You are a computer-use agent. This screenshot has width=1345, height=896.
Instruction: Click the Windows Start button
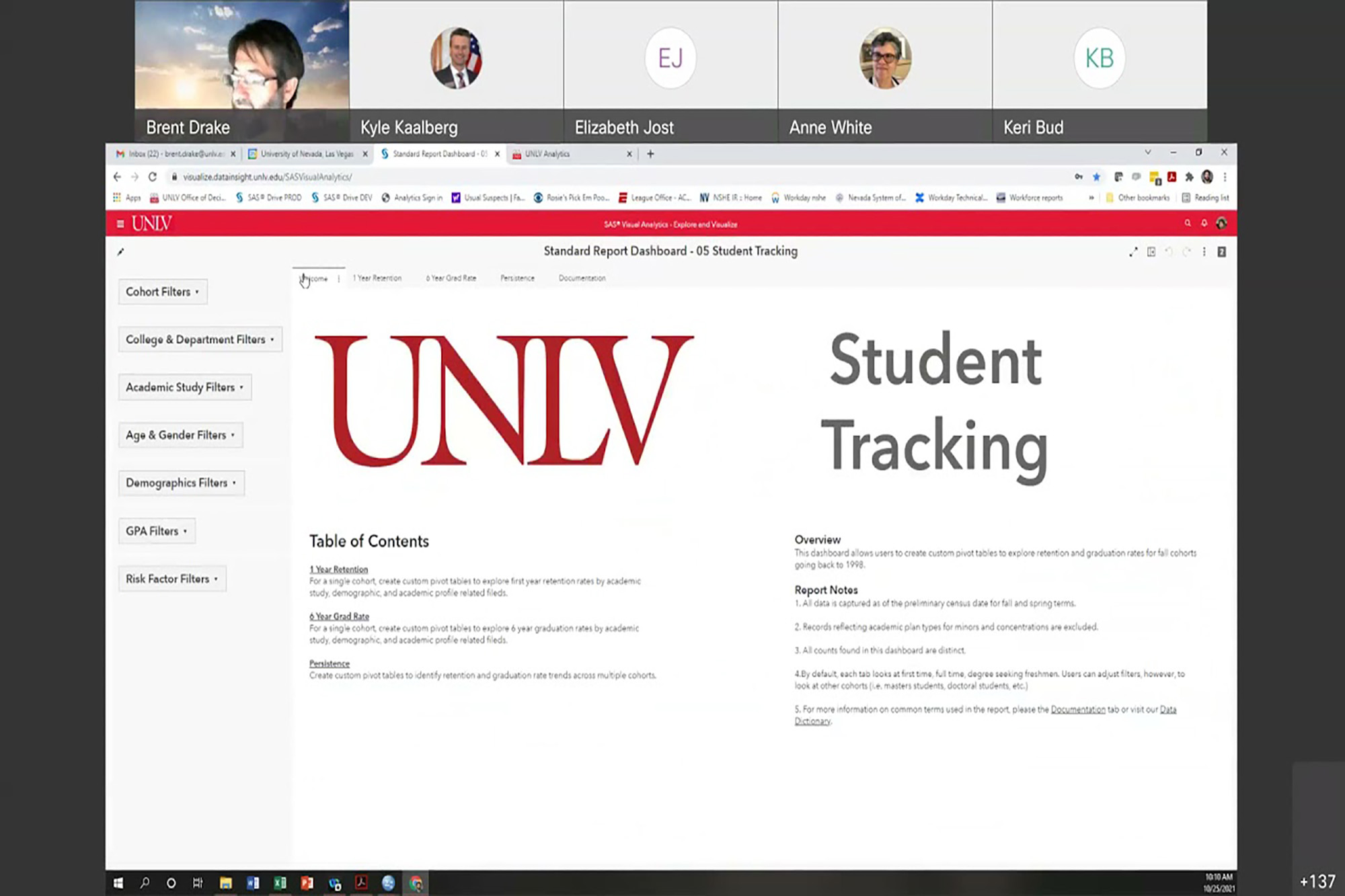tap(118, 883)
